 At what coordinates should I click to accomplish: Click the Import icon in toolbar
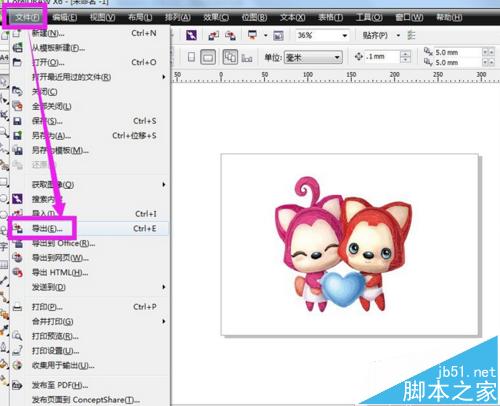click(214, 35)
